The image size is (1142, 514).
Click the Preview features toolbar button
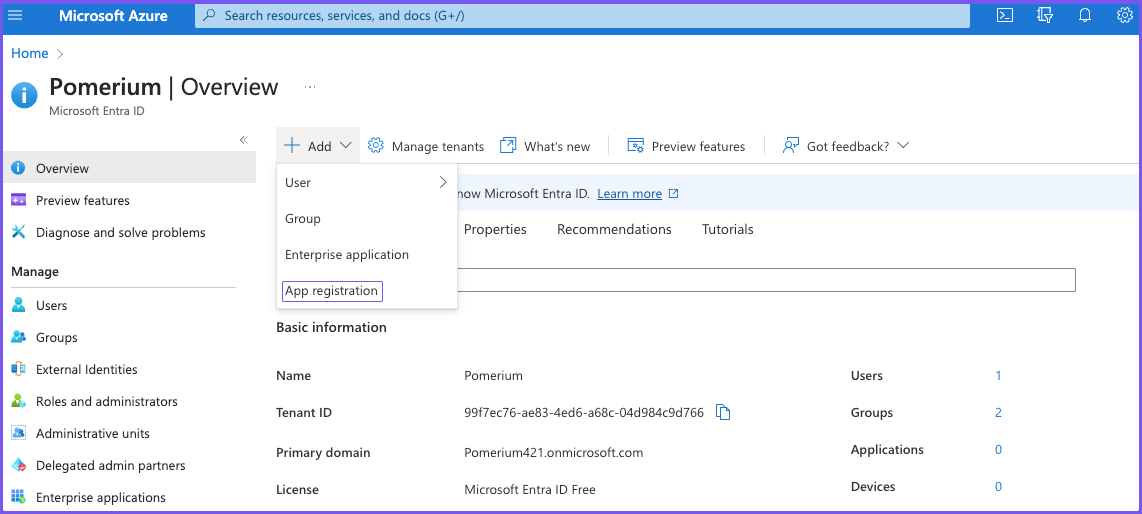[686, 146]
